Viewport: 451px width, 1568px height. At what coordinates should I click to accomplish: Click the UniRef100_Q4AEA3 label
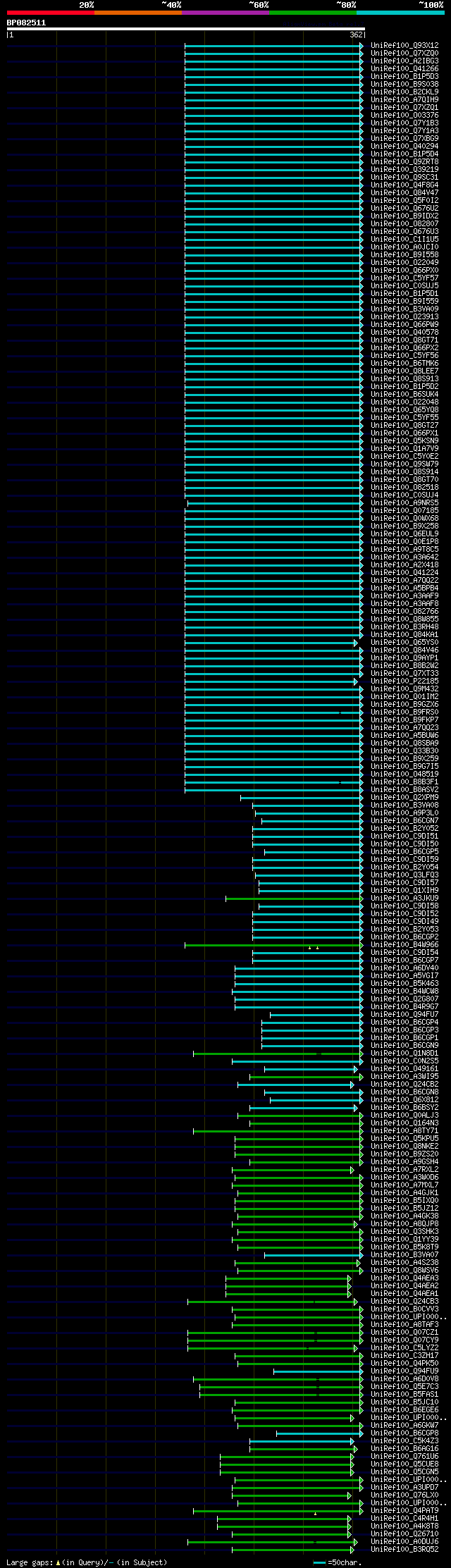pyautogui.click(x=404, y=1278)
